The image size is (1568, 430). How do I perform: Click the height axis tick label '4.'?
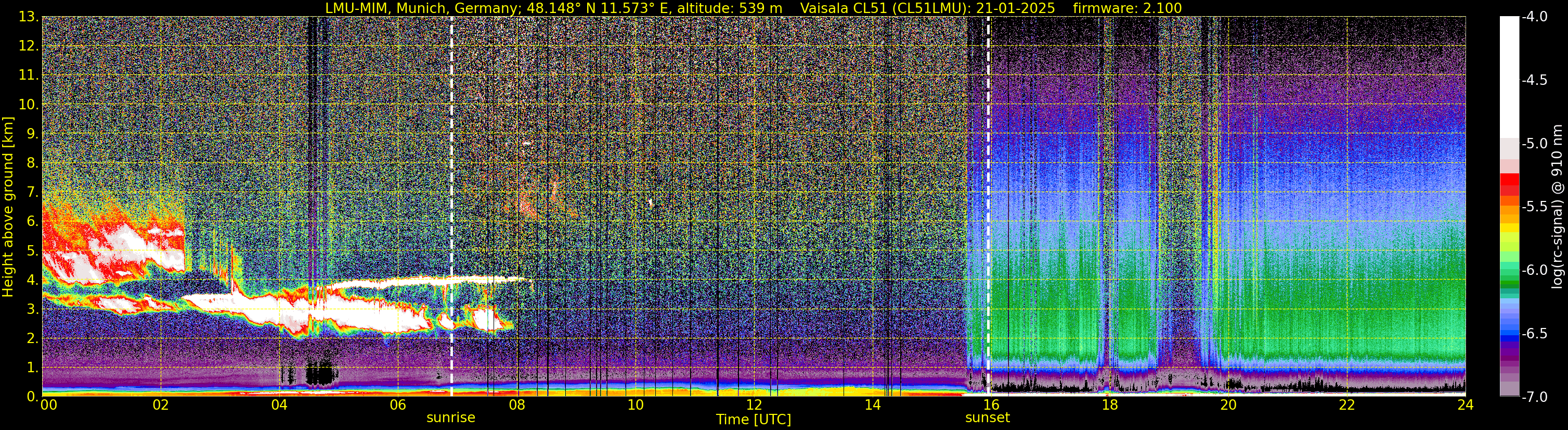[33, 280]
